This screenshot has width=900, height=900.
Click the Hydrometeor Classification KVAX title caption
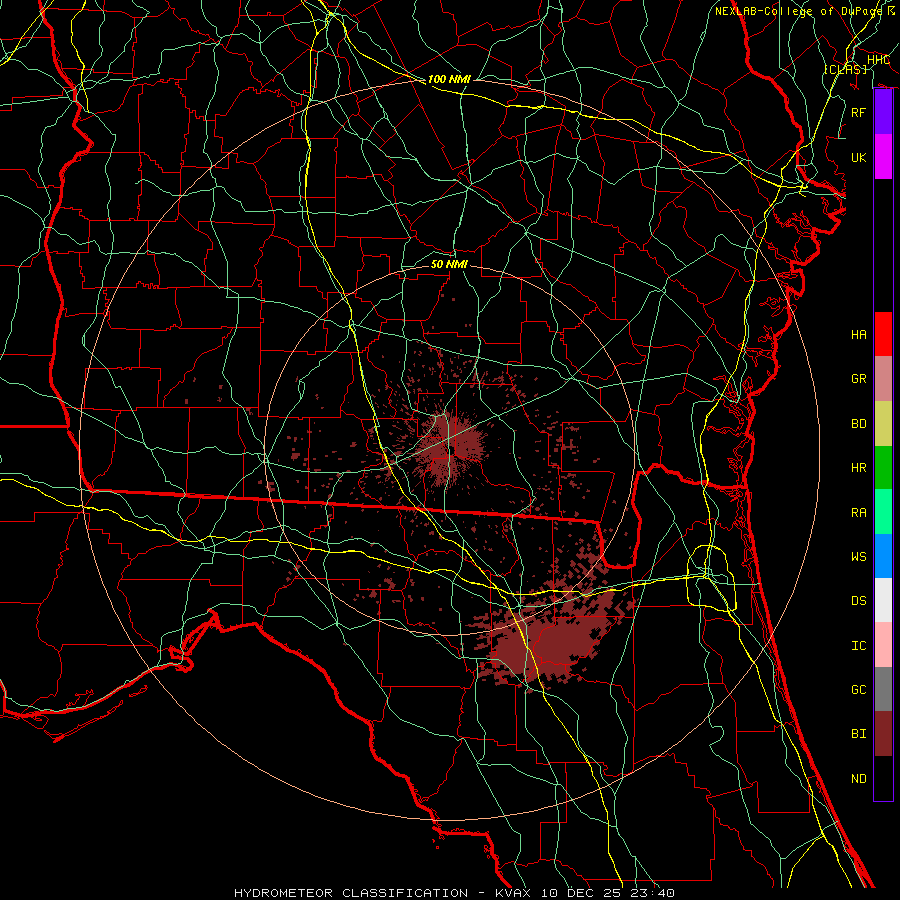[454, 893]
